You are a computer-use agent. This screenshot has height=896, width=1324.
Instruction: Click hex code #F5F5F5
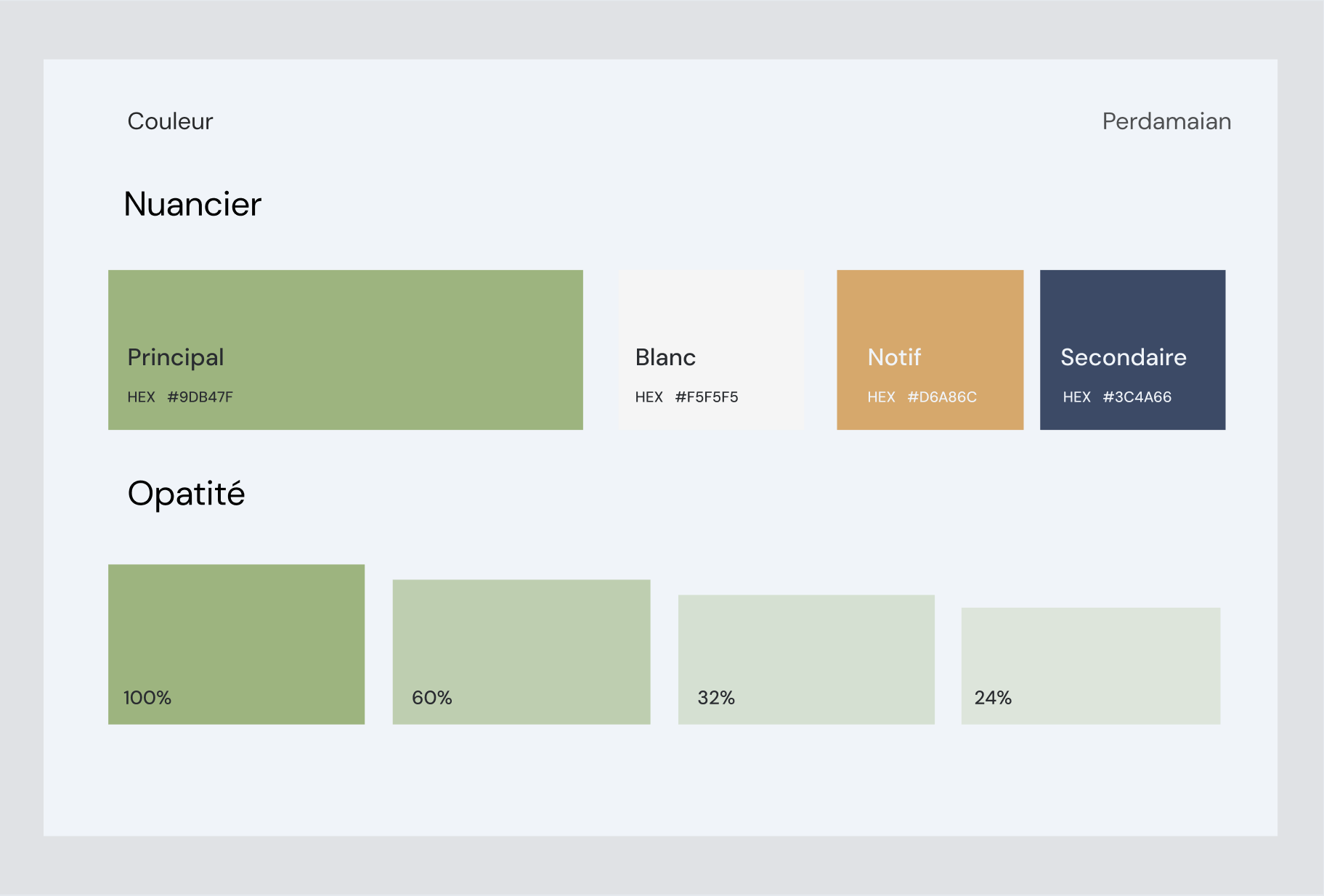707,397
